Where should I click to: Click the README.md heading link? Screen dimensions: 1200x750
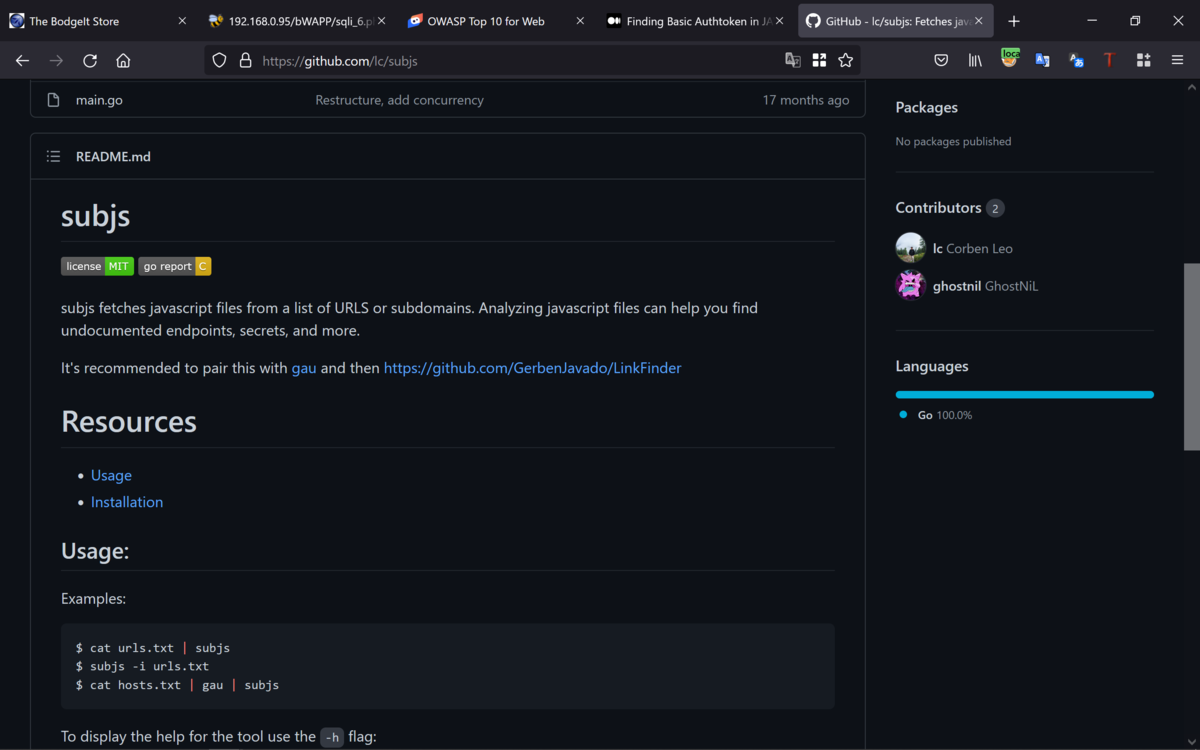click(113, 156)
